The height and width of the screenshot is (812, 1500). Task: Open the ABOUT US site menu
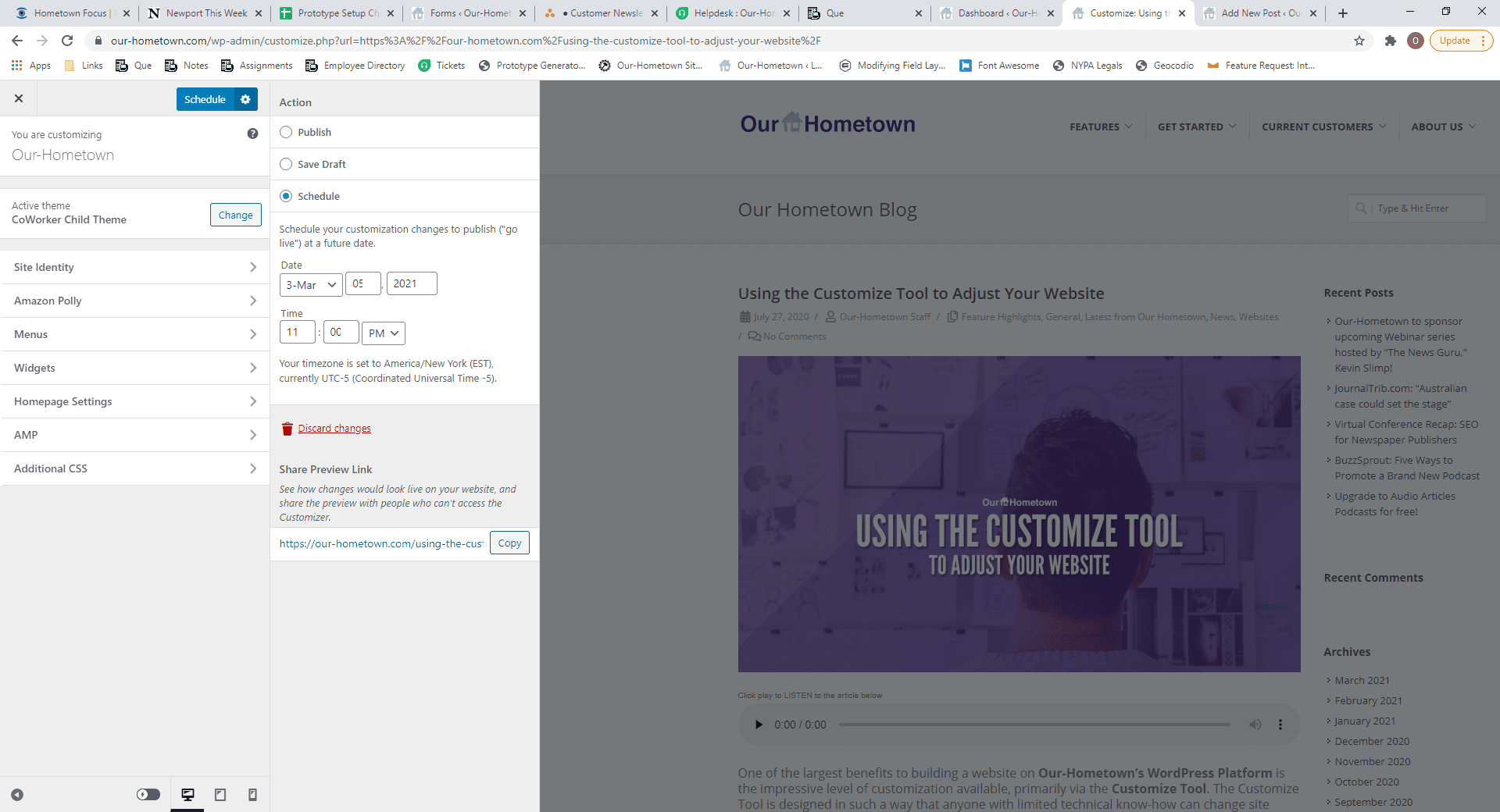tap(1444, 126)
